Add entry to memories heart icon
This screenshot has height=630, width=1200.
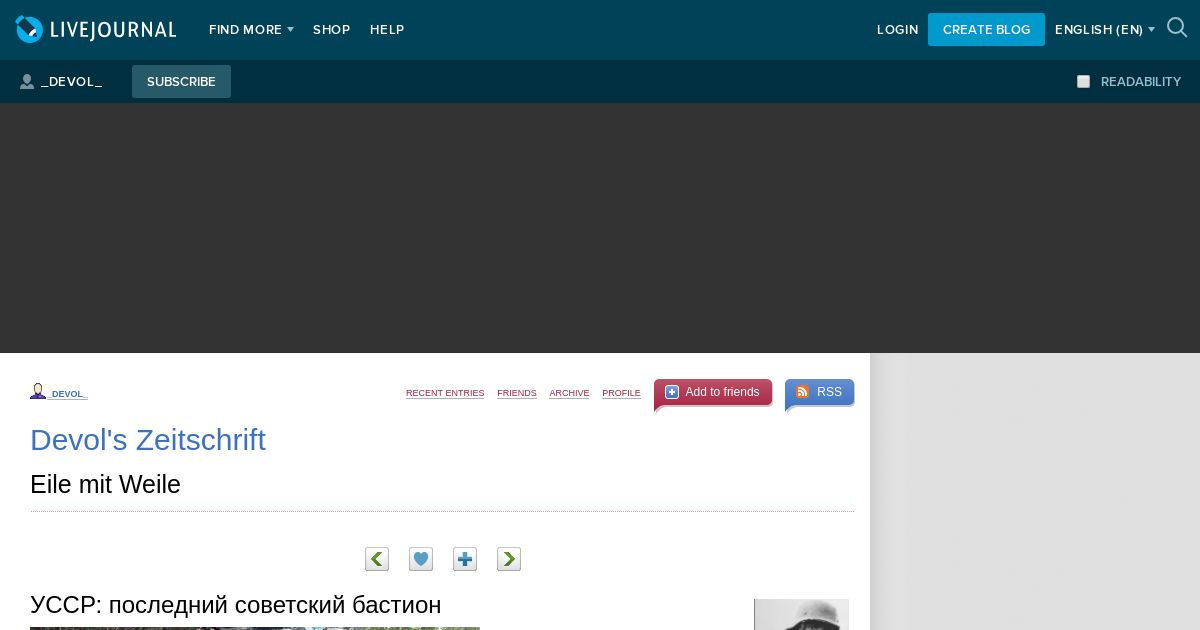tap(421, 559)
